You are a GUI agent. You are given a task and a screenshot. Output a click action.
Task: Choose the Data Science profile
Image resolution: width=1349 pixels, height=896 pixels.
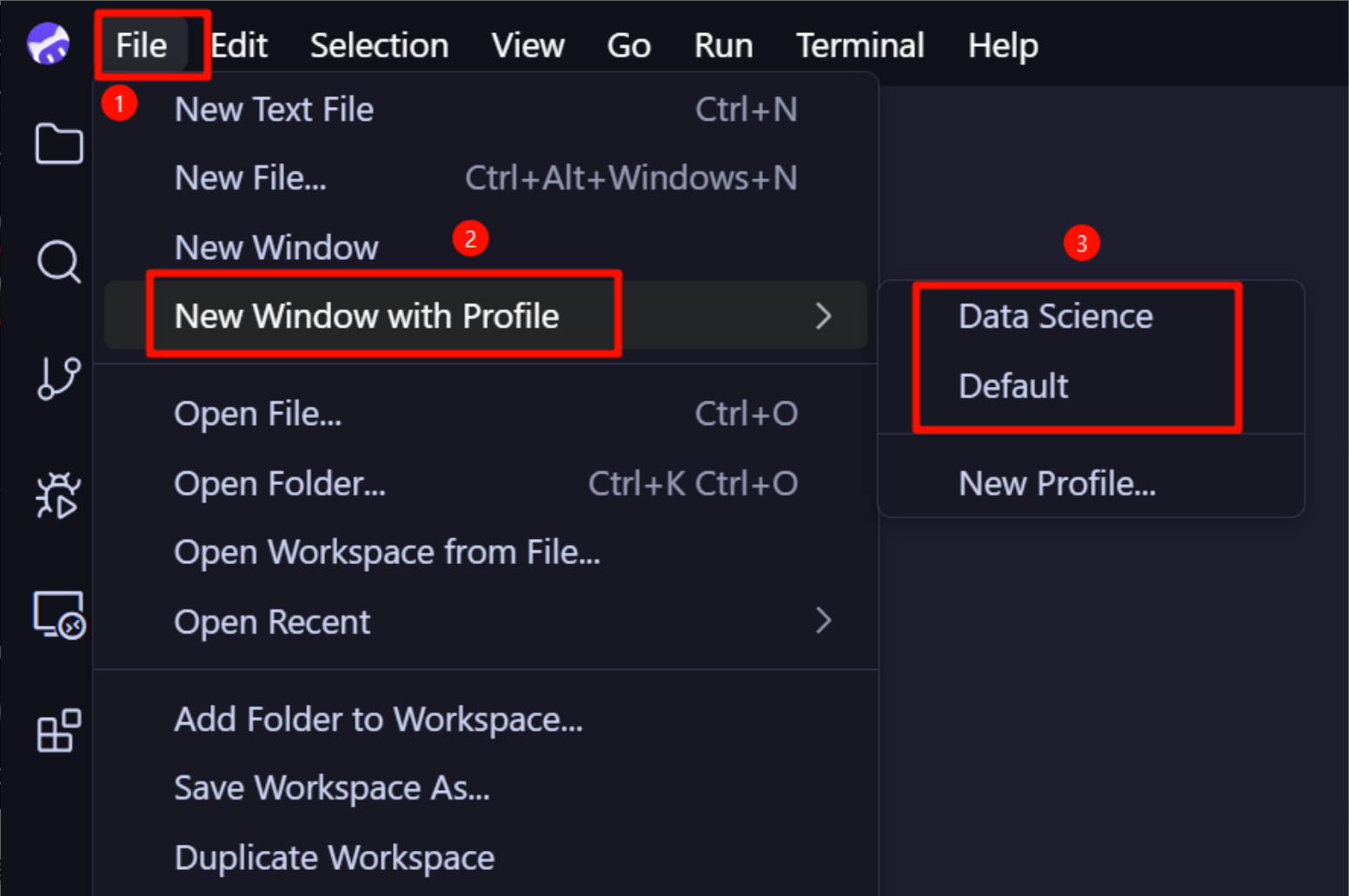point(1055,315)
